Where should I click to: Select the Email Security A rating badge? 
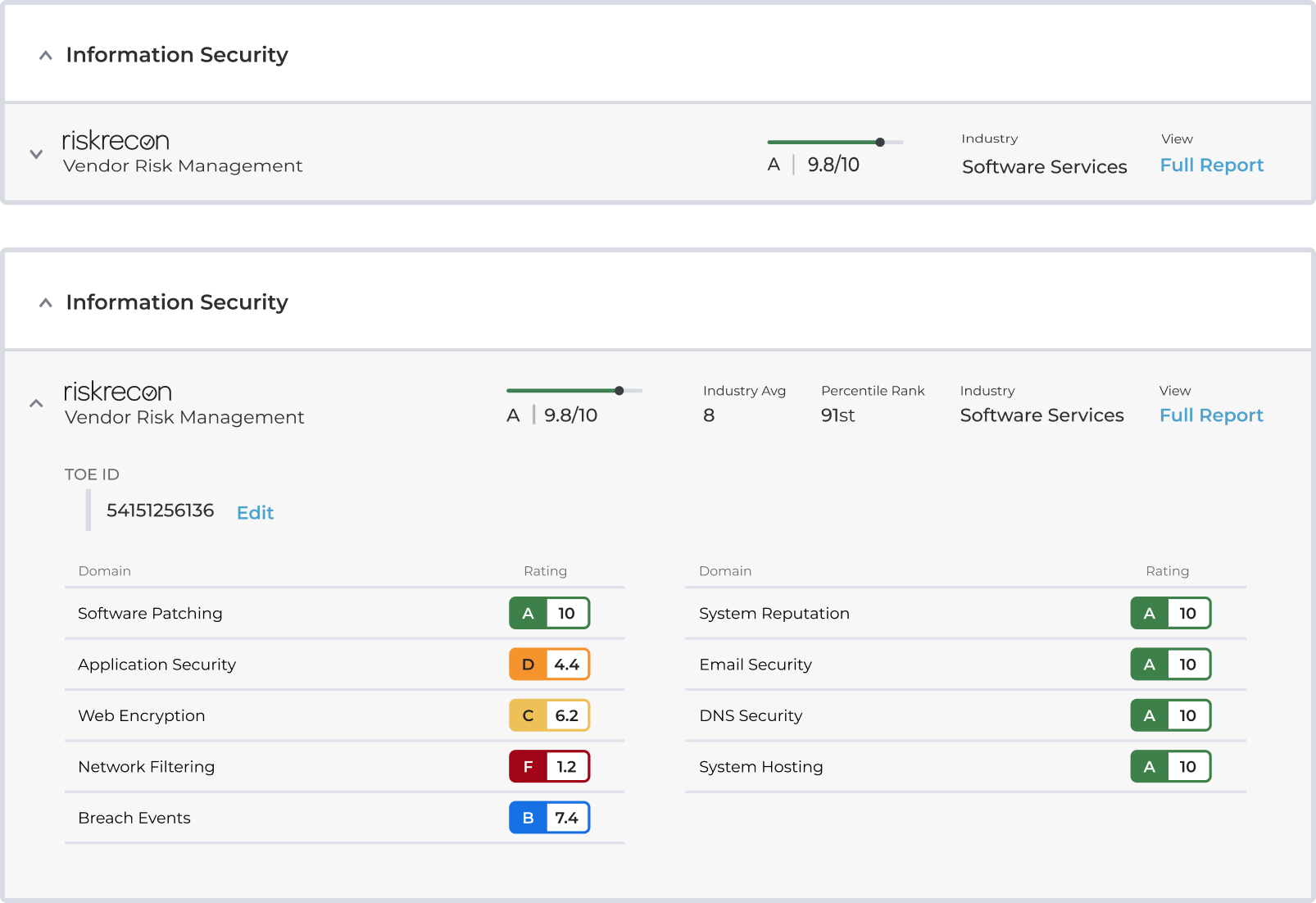click(x=1171, y=665)
